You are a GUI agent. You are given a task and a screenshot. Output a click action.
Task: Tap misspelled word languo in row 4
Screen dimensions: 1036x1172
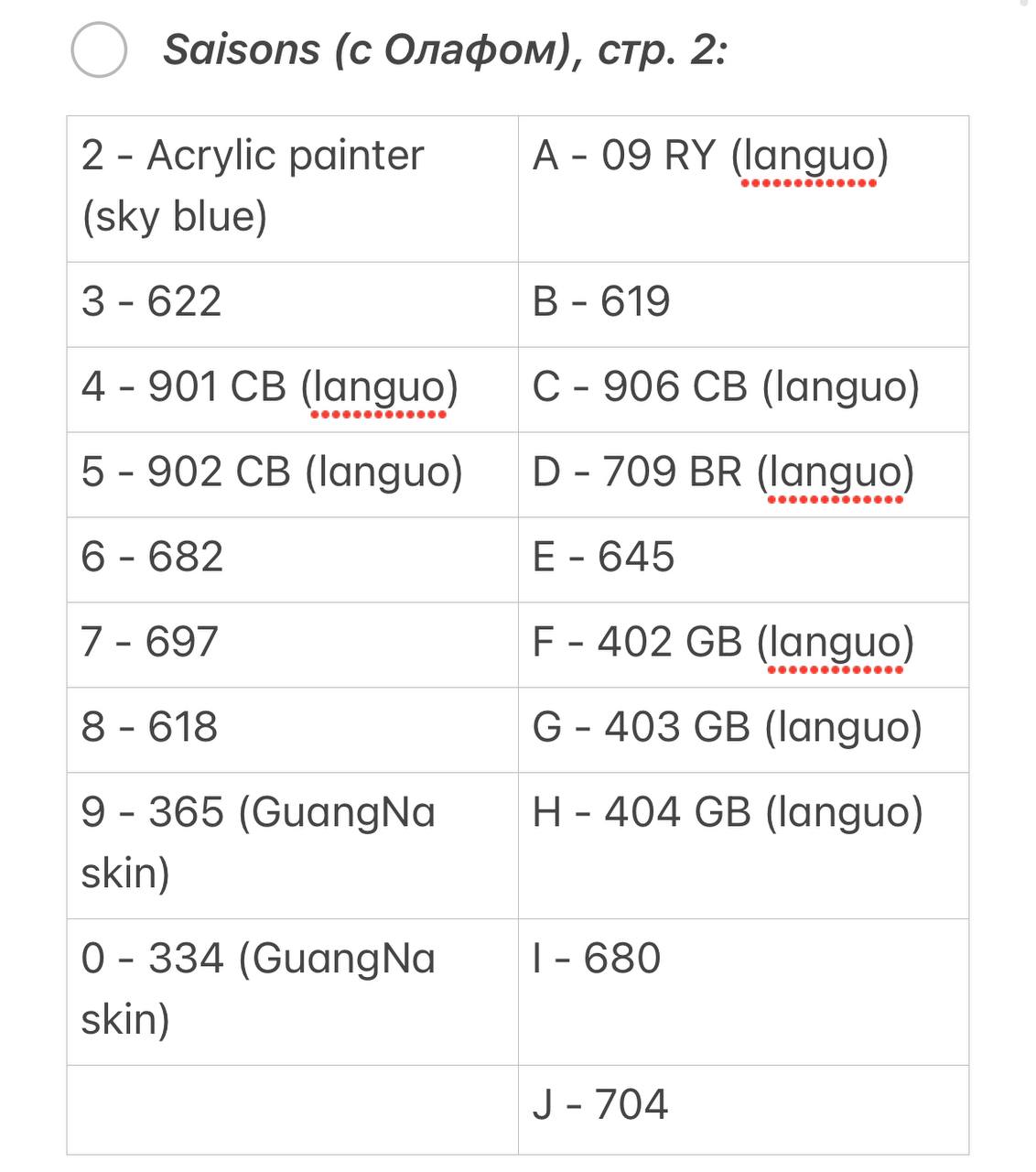pos(379,387)
